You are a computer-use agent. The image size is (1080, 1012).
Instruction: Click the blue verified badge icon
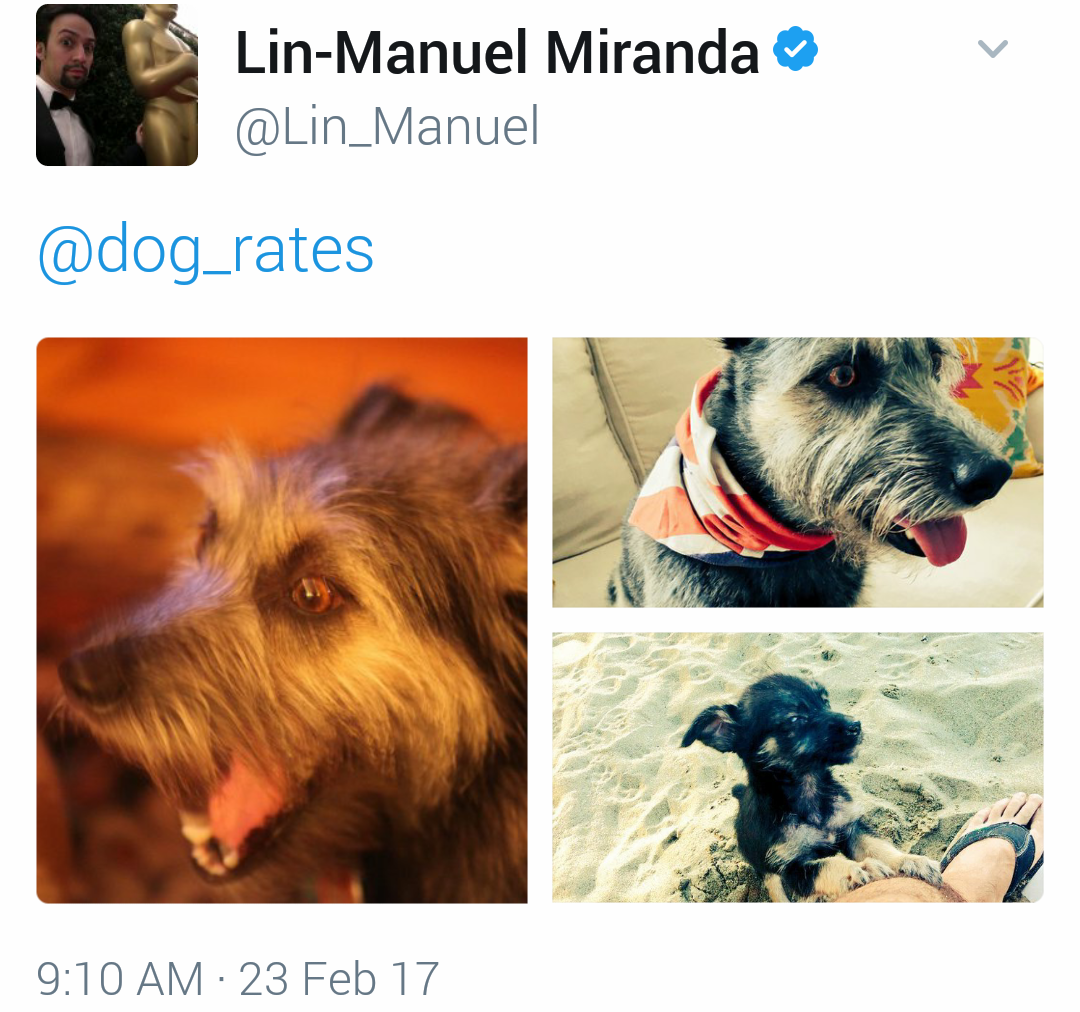pos(795,48)
